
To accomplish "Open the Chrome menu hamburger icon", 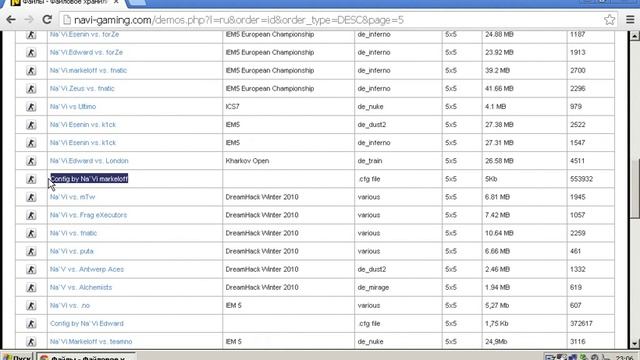I will click(x=630, y=20).
